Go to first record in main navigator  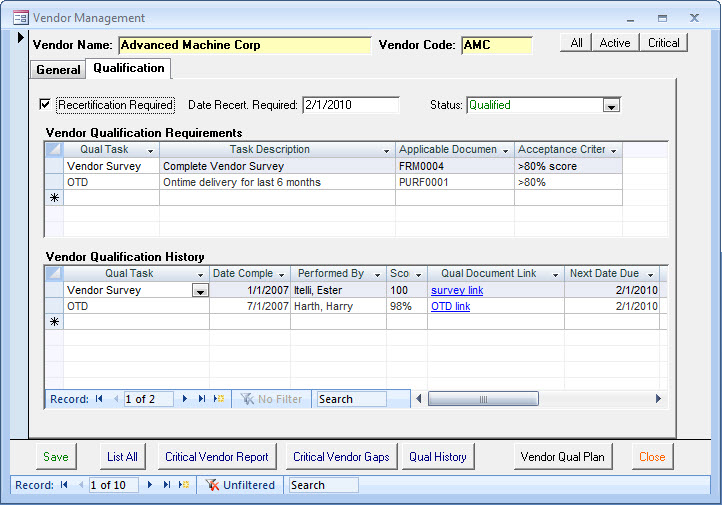click(x=64, y=485)
